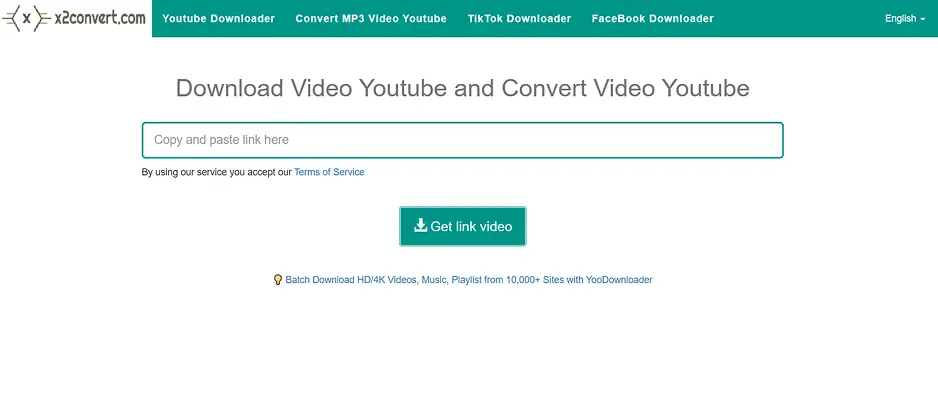Click the lightbulb icon beside Batch Download
The image size is (938, 400).
pos(278,279)
